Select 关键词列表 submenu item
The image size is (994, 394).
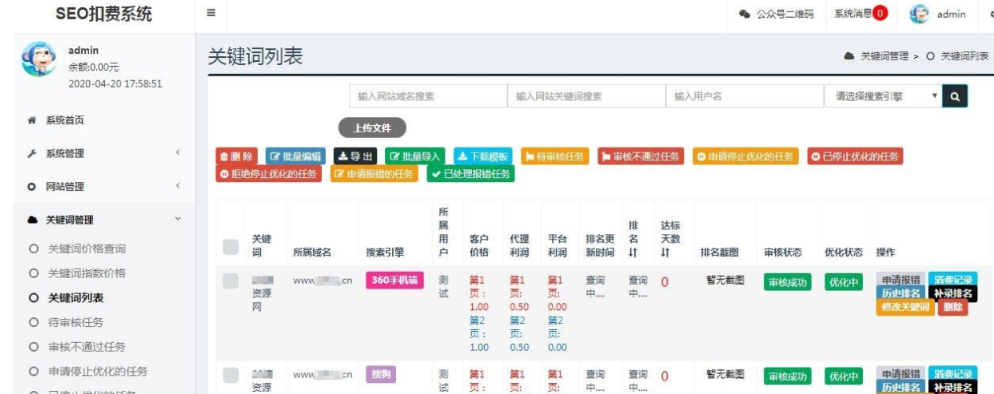point(76,298)
